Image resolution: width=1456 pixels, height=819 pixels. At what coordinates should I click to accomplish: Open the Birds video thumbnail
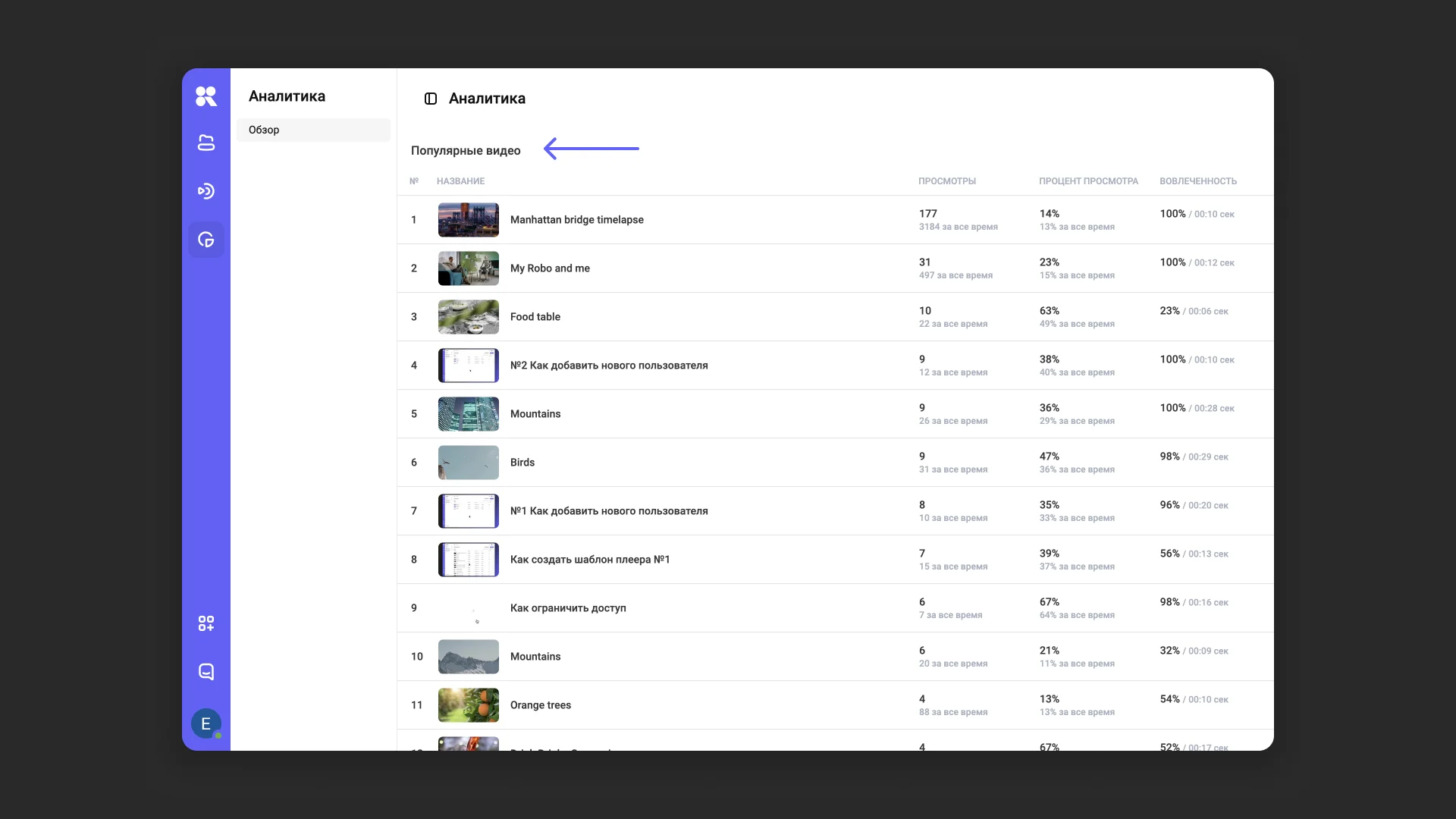(x=469, y=463)
